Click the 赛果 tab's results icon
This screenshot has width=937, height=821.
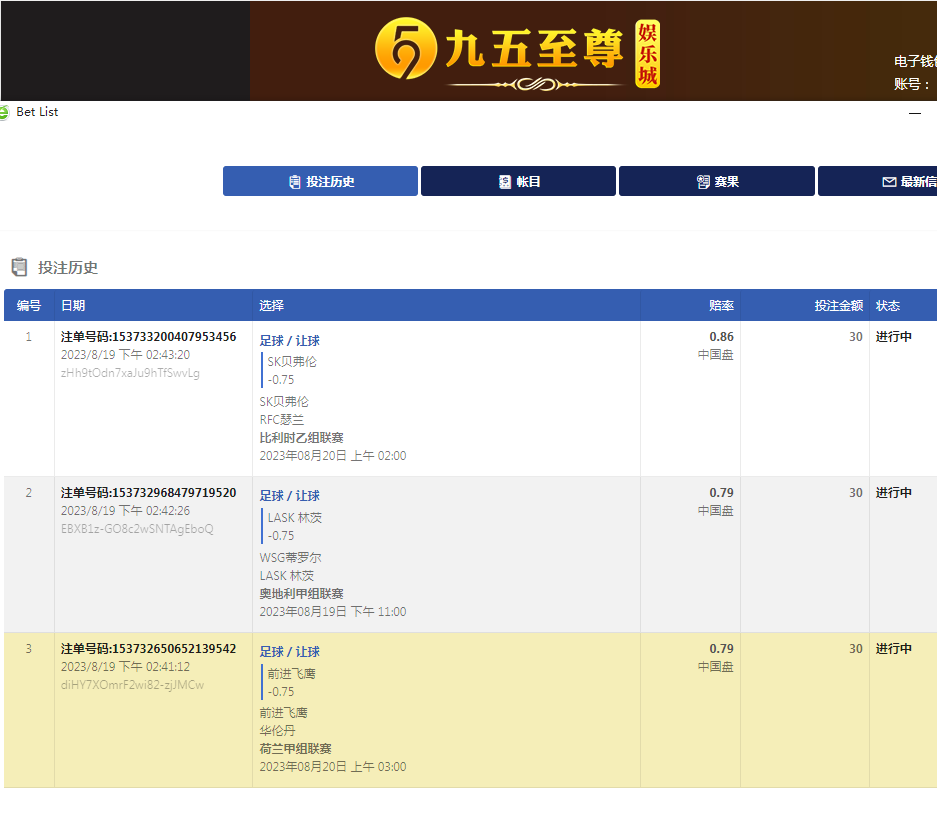point(703,182)
